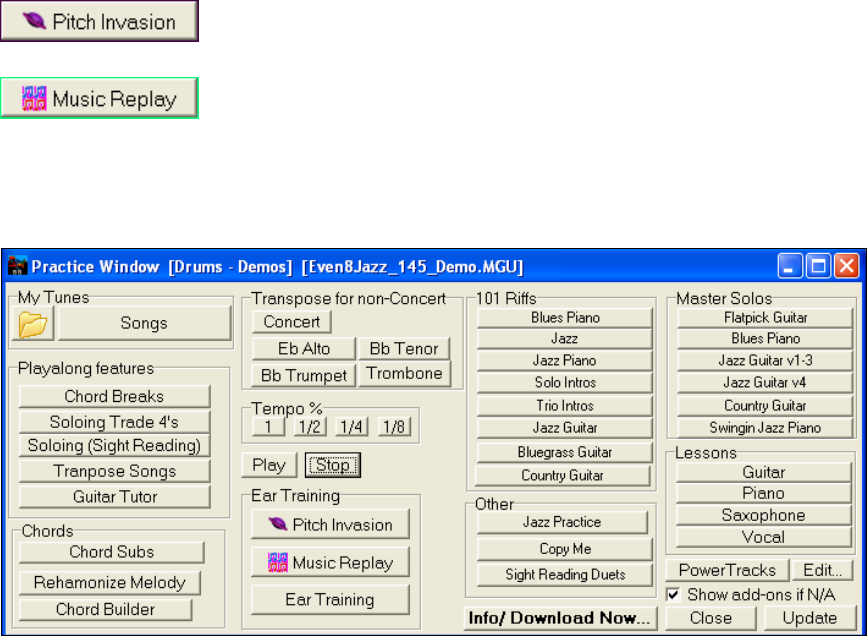Open Piano lessons

point(764,493)
